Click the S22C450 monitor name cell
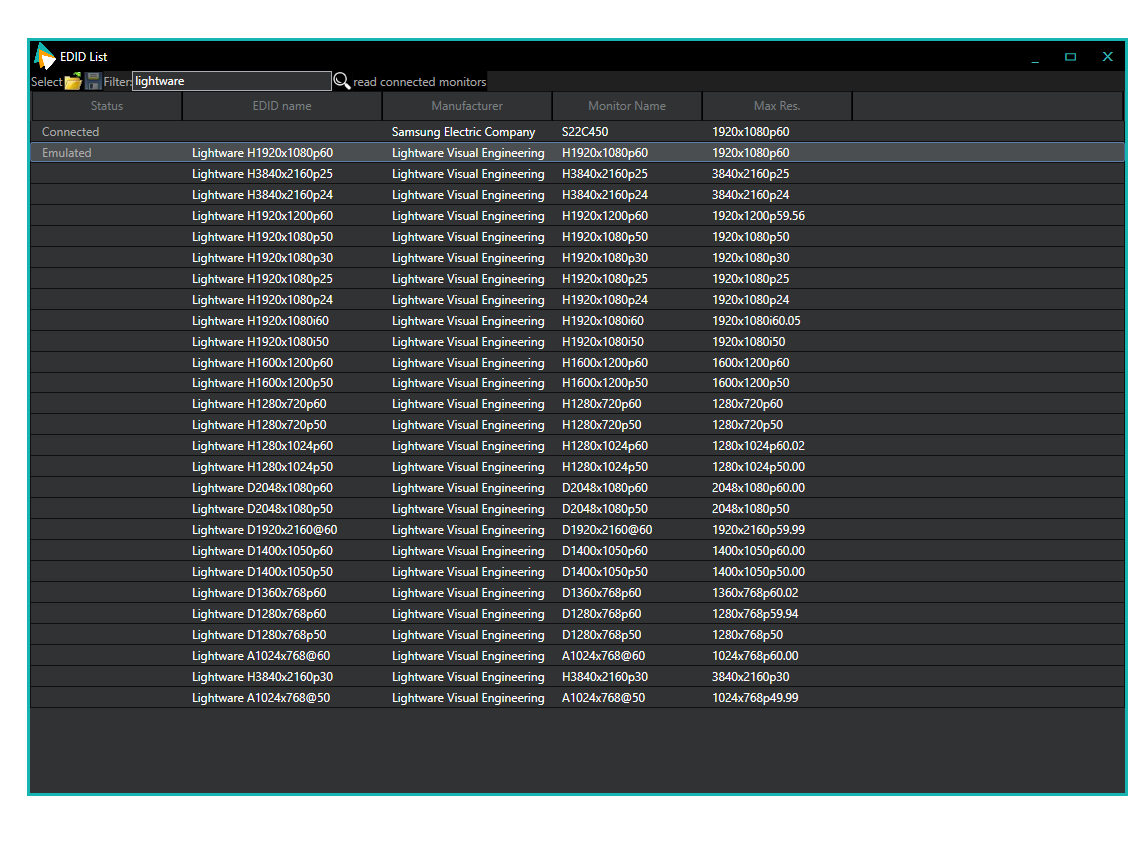 pyautogui.click(x=585, y=132)
